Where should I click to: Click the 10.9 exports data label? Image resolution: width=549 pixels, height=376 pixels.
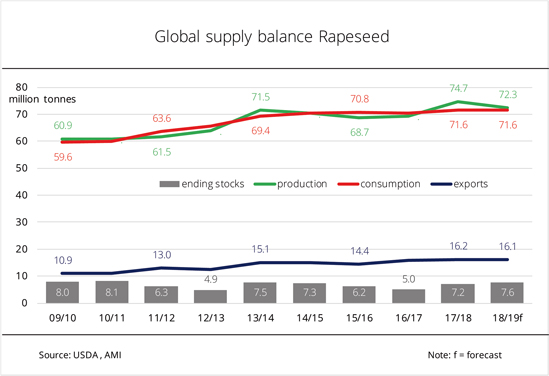[63, 260]
